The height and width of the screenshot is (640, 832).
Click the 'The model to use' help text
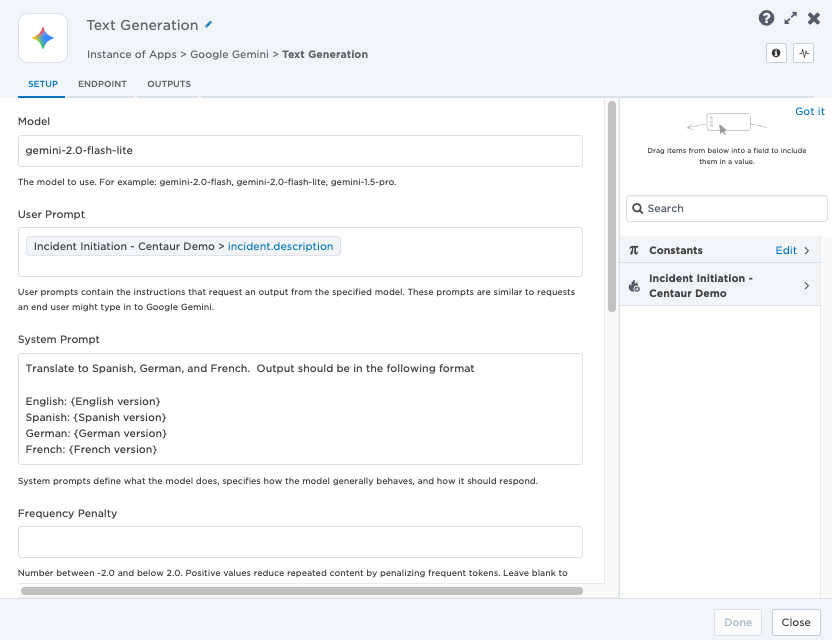click(207, 182)
